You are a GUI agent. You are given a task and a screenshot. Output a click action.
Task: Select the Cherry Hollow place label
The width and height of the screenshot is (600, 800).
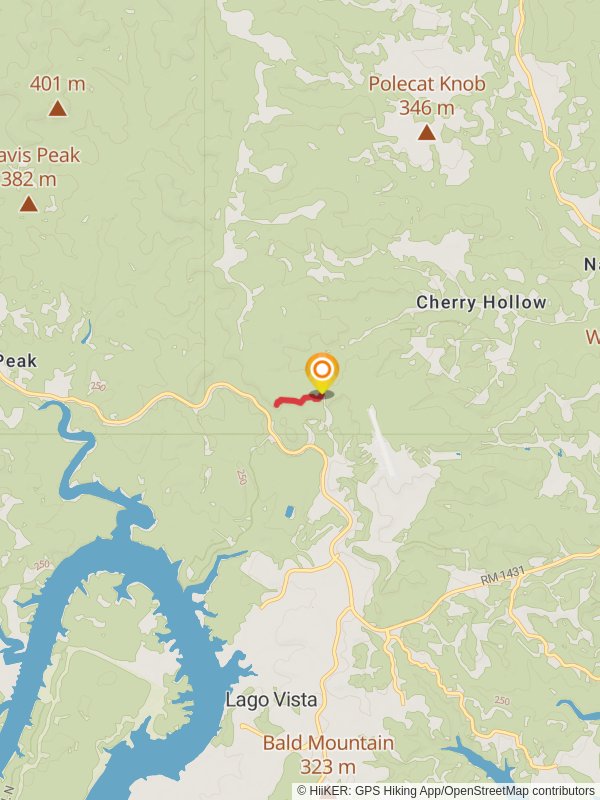[x=481, y=302]
